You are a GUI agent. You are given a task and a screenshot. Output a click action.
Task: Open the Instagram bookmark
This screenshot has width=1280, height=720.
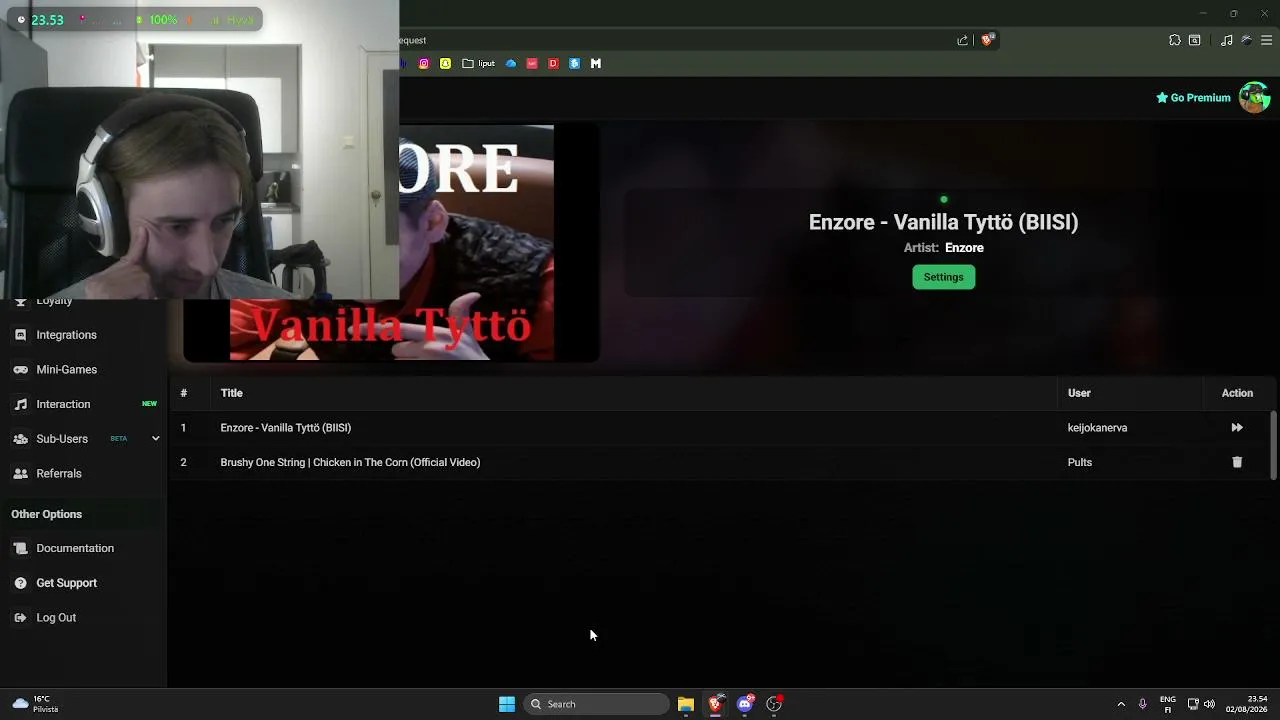(424, 64)
